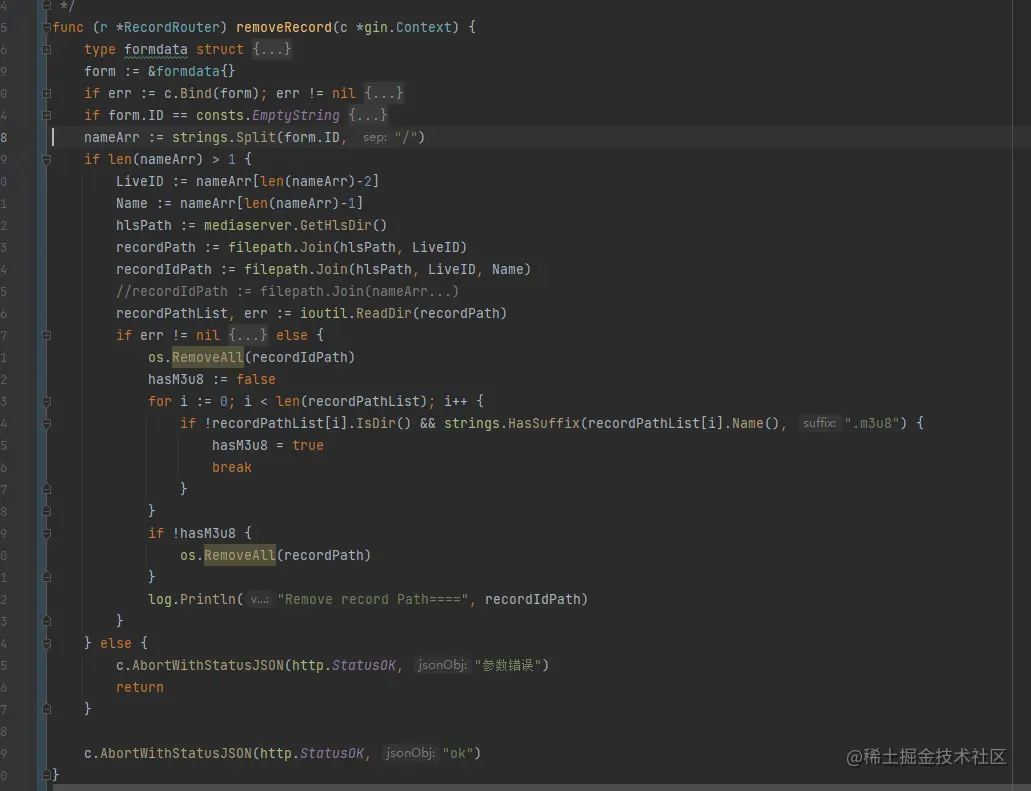
Task: Expand fold marker beside c.Bind(form) line
Action: point(47,93)
